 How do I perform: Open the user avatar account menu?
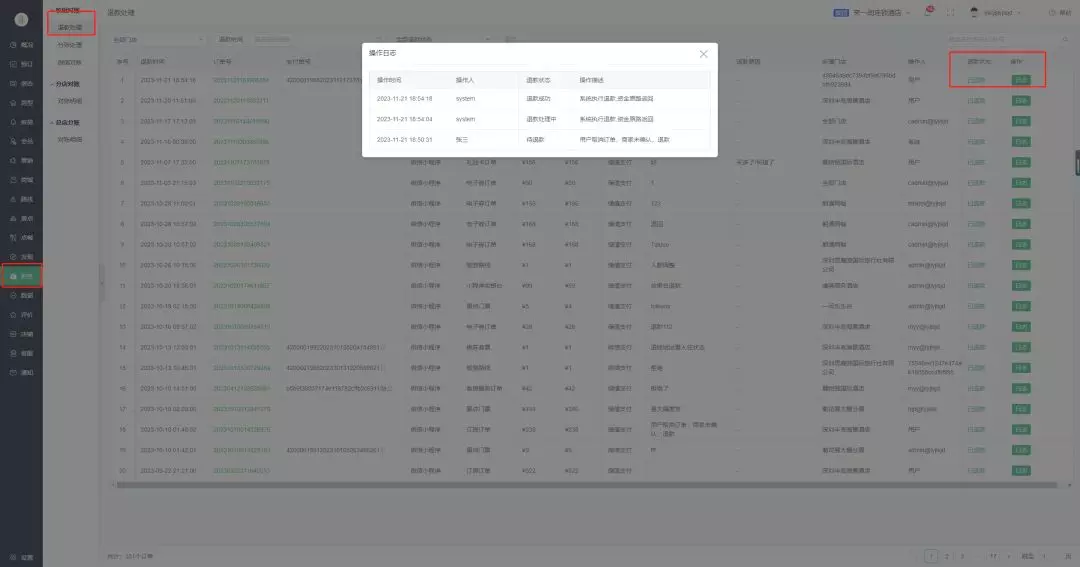pos(995,12)
